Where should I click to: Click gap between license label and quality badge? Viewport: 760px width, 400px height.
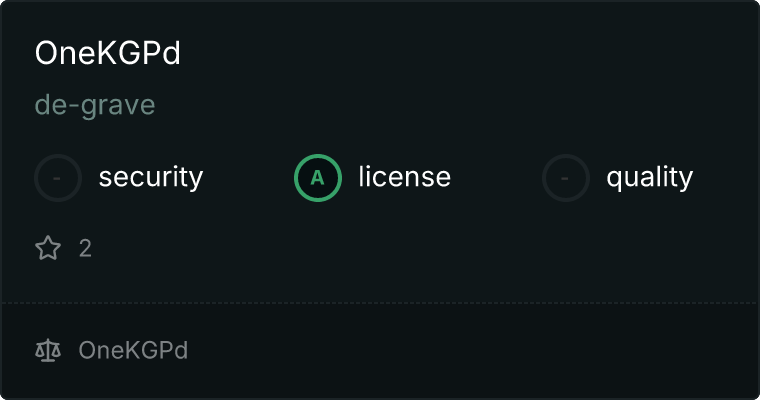click(496, 178)
